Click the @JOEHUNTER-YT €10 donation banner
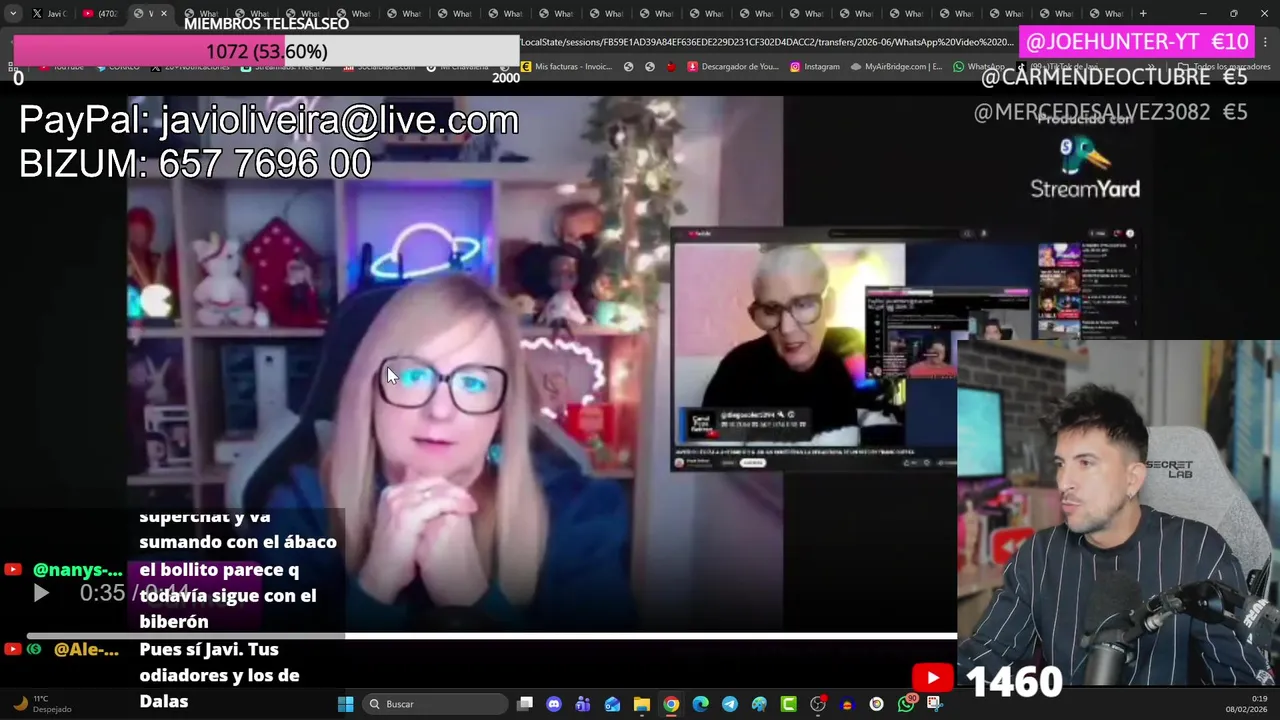 click(x=1138, y=42)
